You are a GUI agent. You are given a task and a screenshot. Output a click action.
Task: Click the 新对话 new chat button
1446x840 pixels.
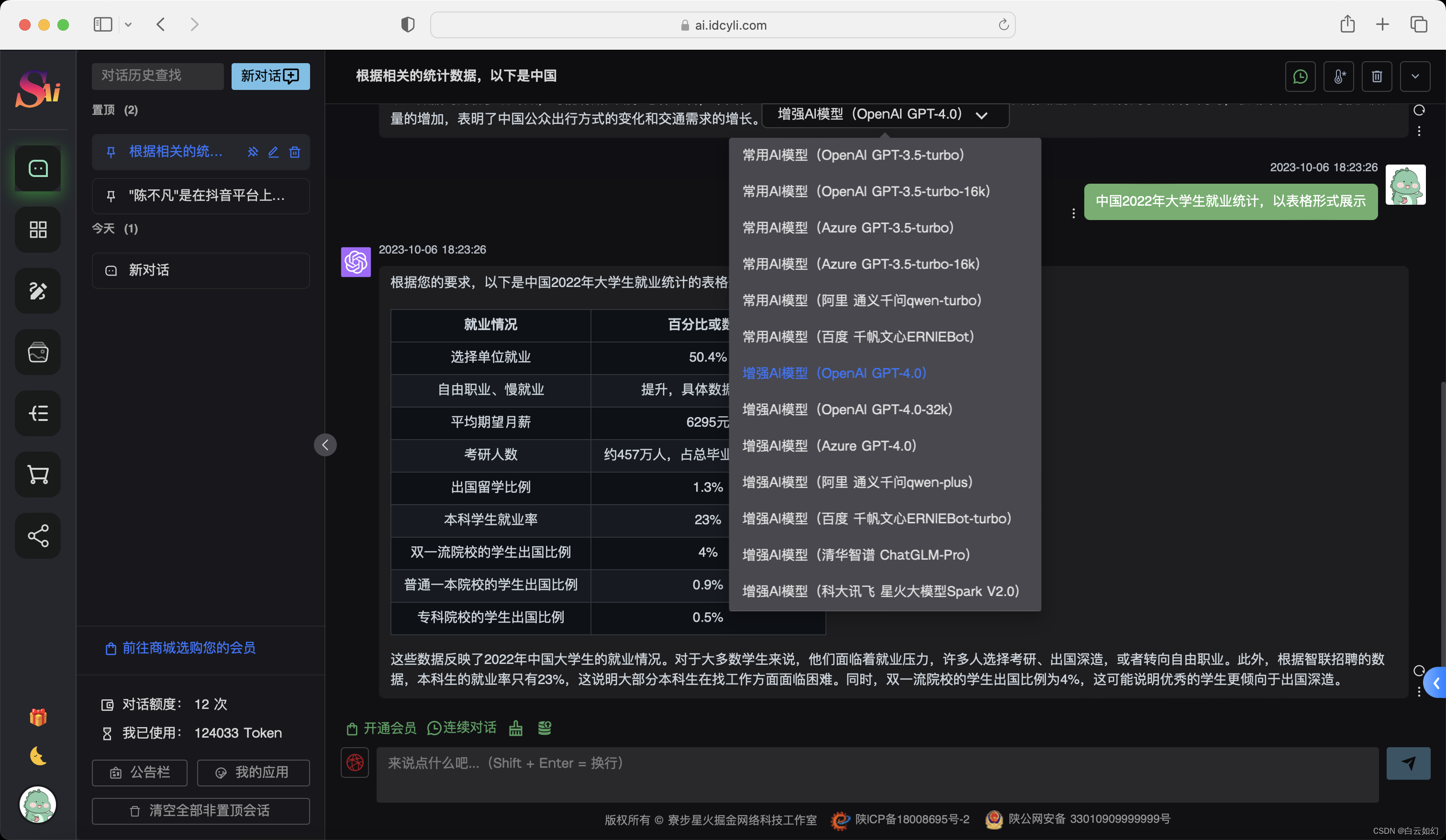tap(270, 77)
